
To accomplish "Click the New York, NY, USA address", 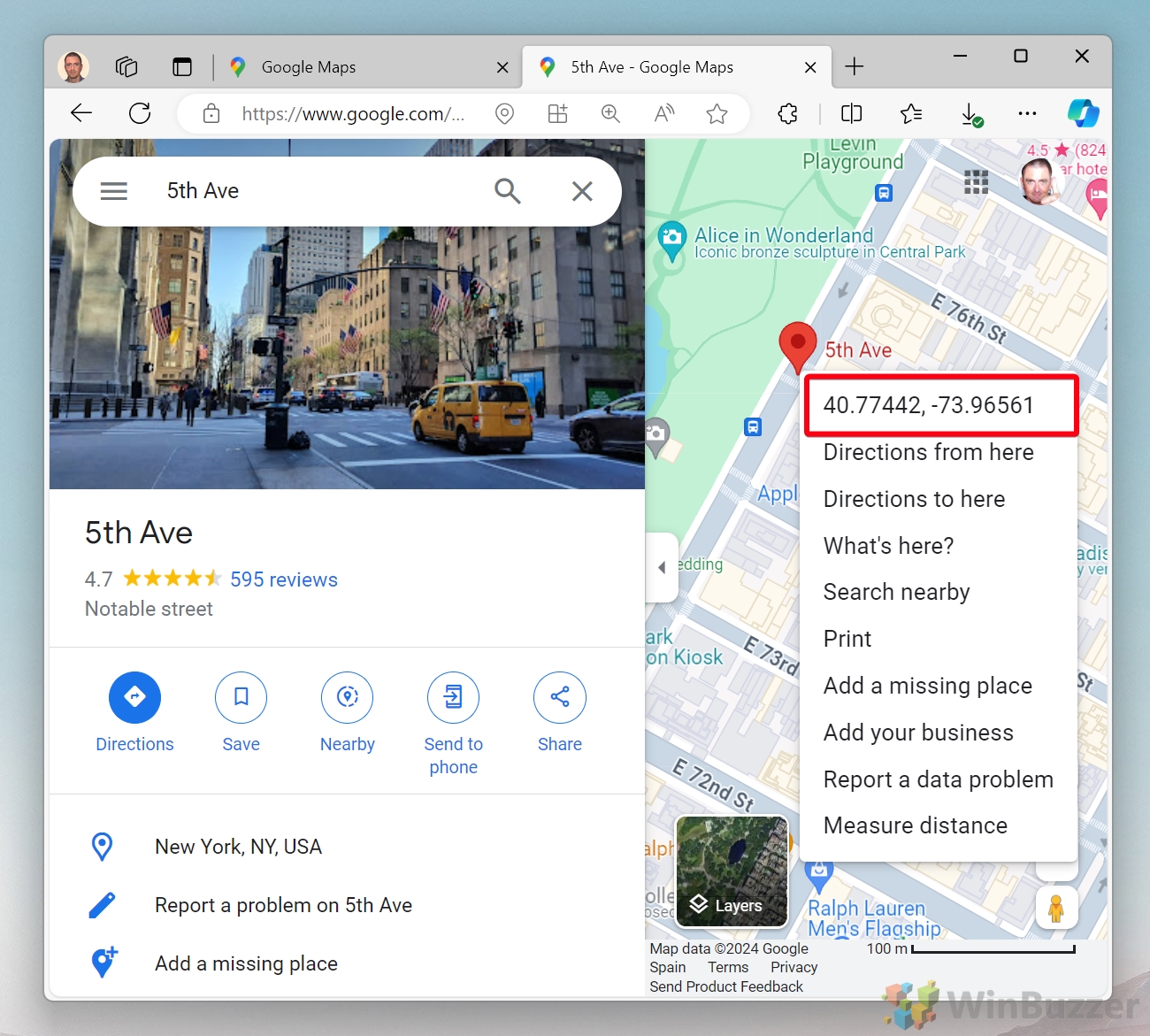I will tap(347, 847).
